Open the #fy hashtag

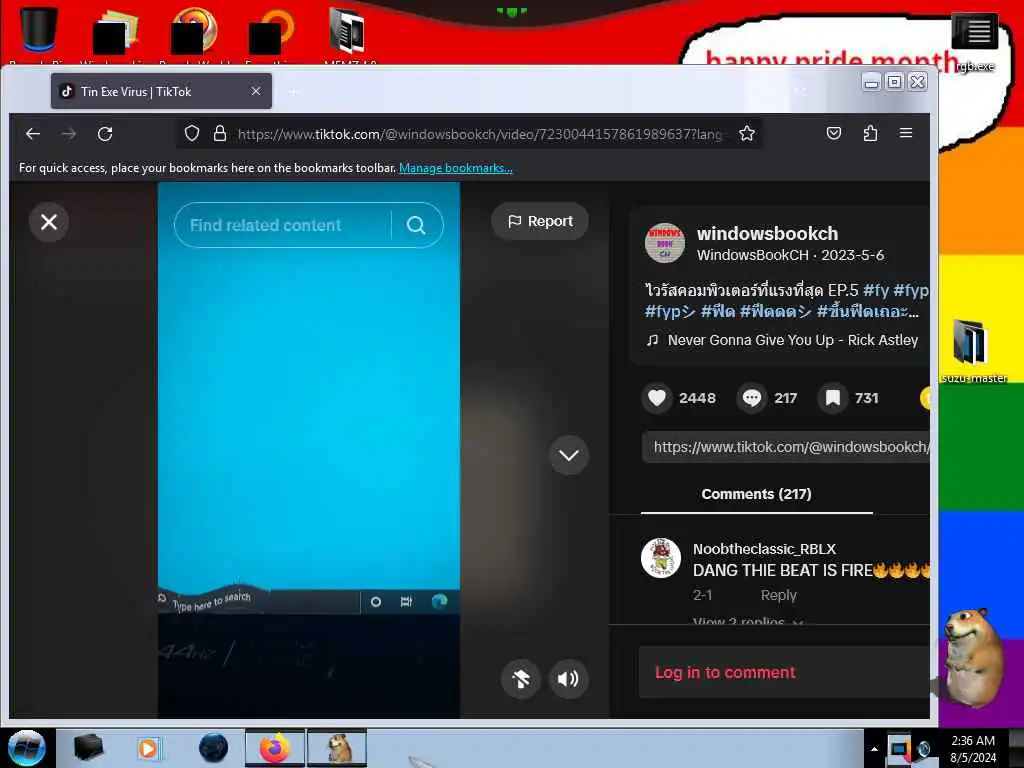[x=876, y=290]
